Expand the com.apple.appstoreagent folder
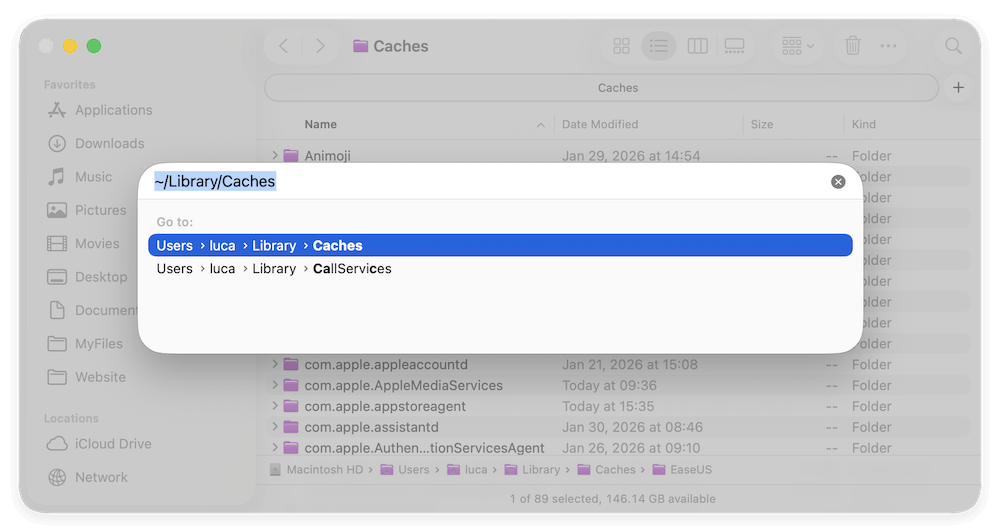This screenshot has width=1000, height=532. coord(274,406)
